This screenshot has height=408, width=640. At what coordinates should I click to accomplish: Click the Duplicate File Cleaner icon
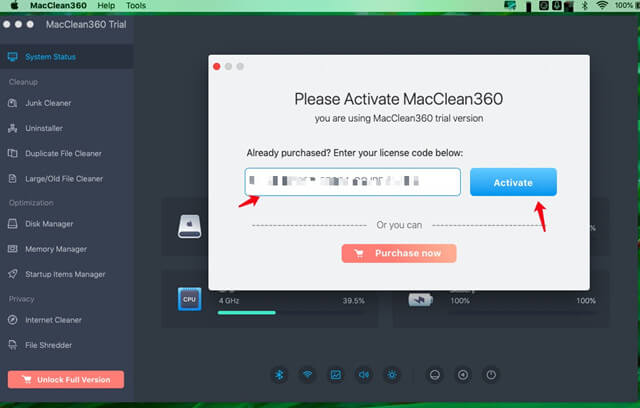[13, 154]
